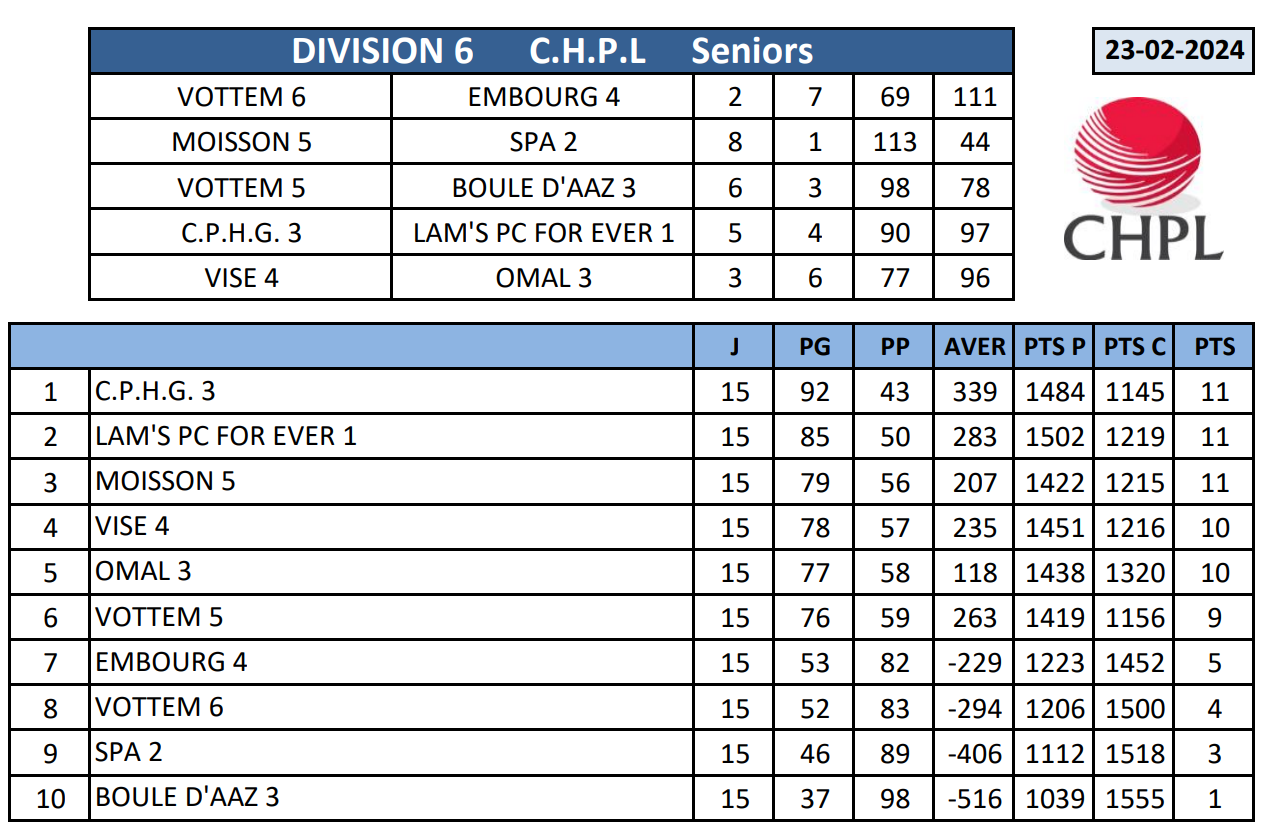Viewport: 1264px width, 826px height.
Task: Click OMAL 3 in the match results
Action: pyautogui.click(x=543, y=278)
